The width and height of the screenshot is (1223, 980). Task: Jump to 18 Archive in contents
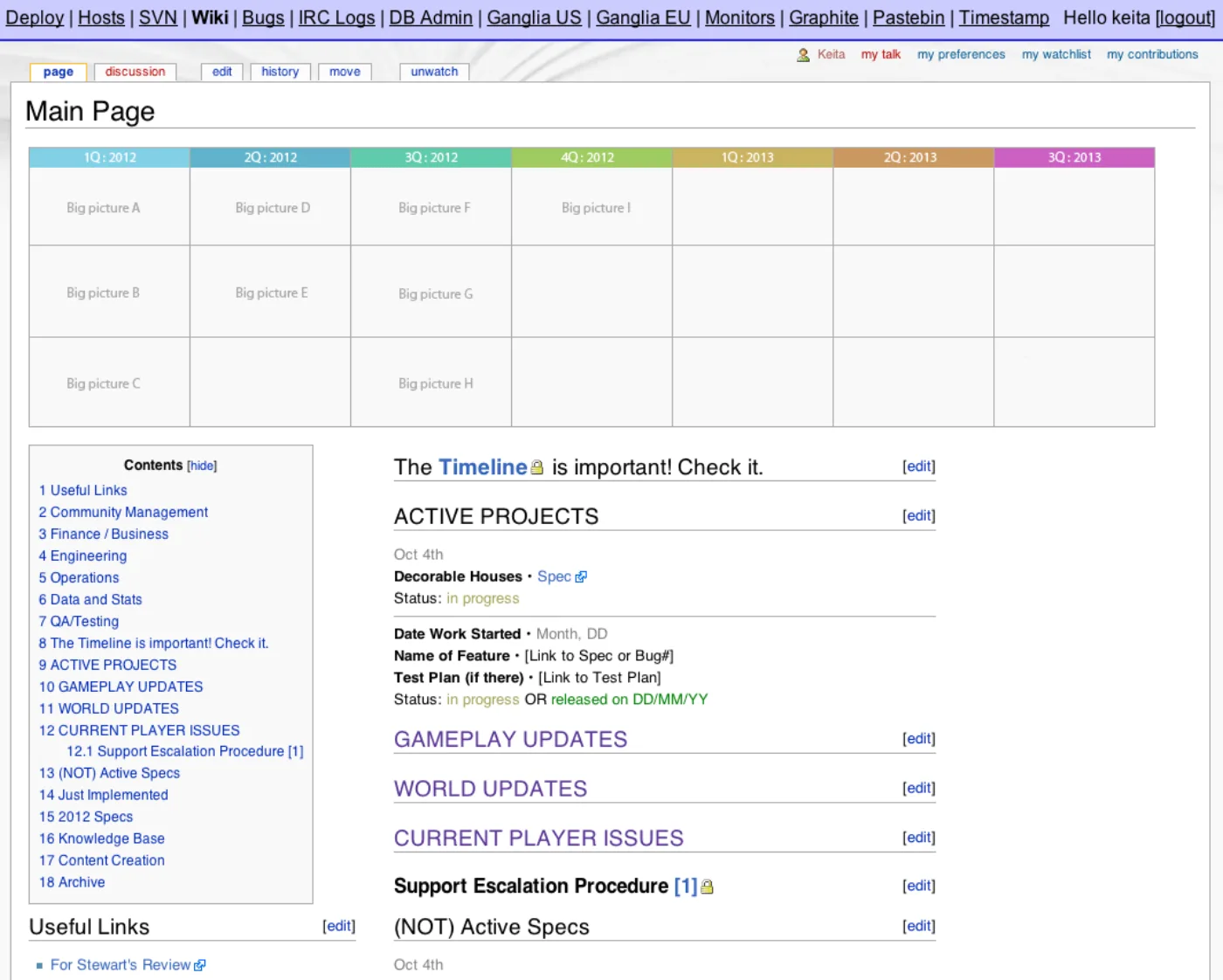tap(72, 883)
